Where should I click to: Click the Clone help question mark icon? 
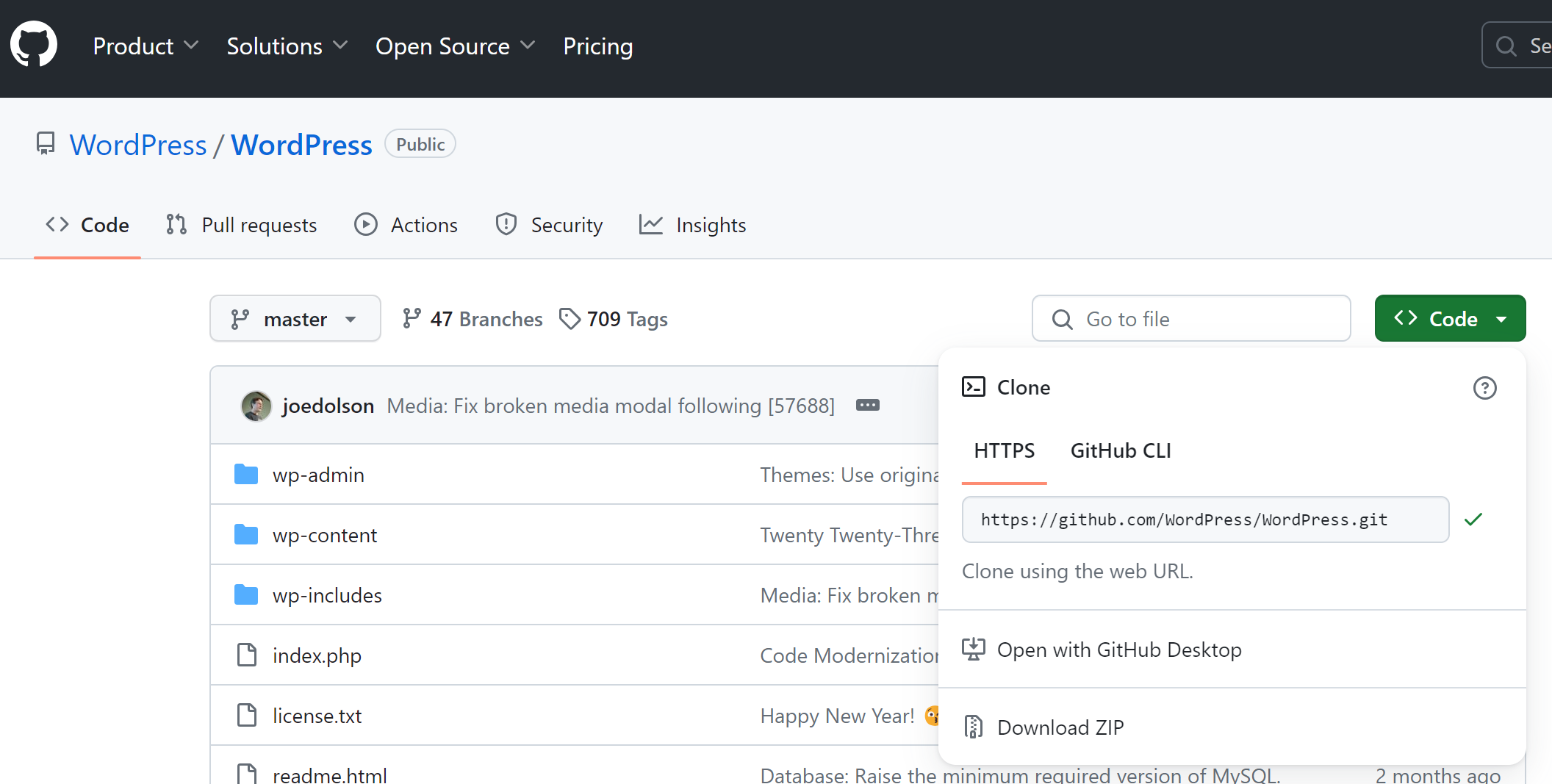tap(1484, 388)
